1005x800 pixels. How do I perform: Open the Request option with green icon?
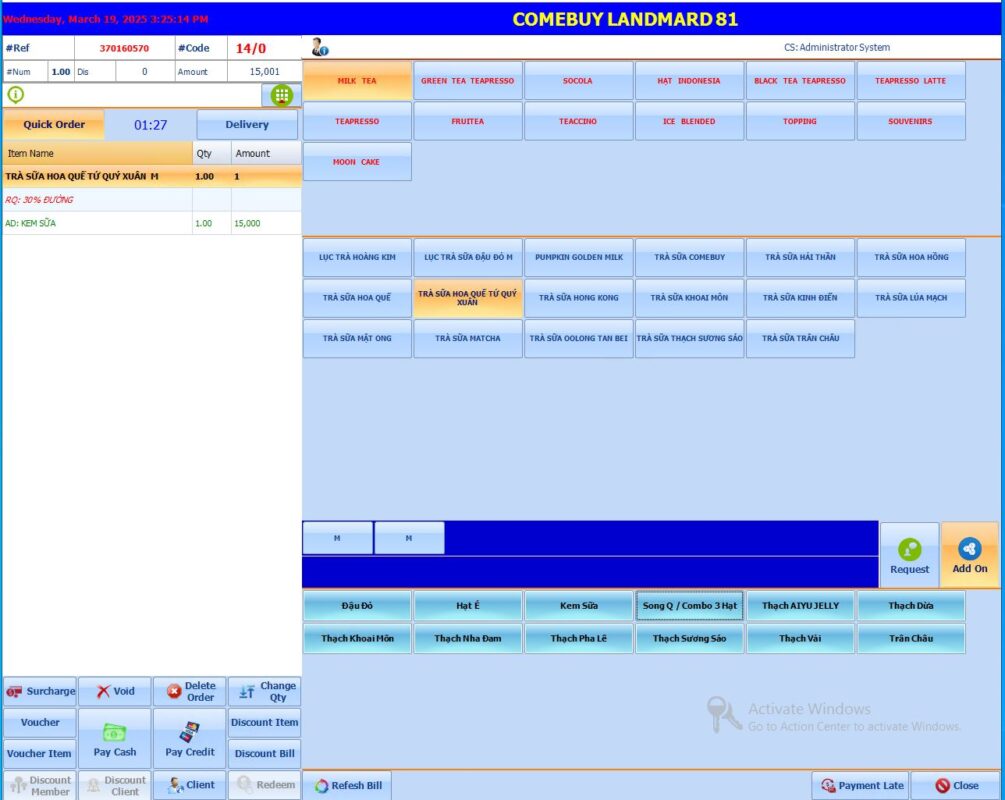(x=909, y=555)
